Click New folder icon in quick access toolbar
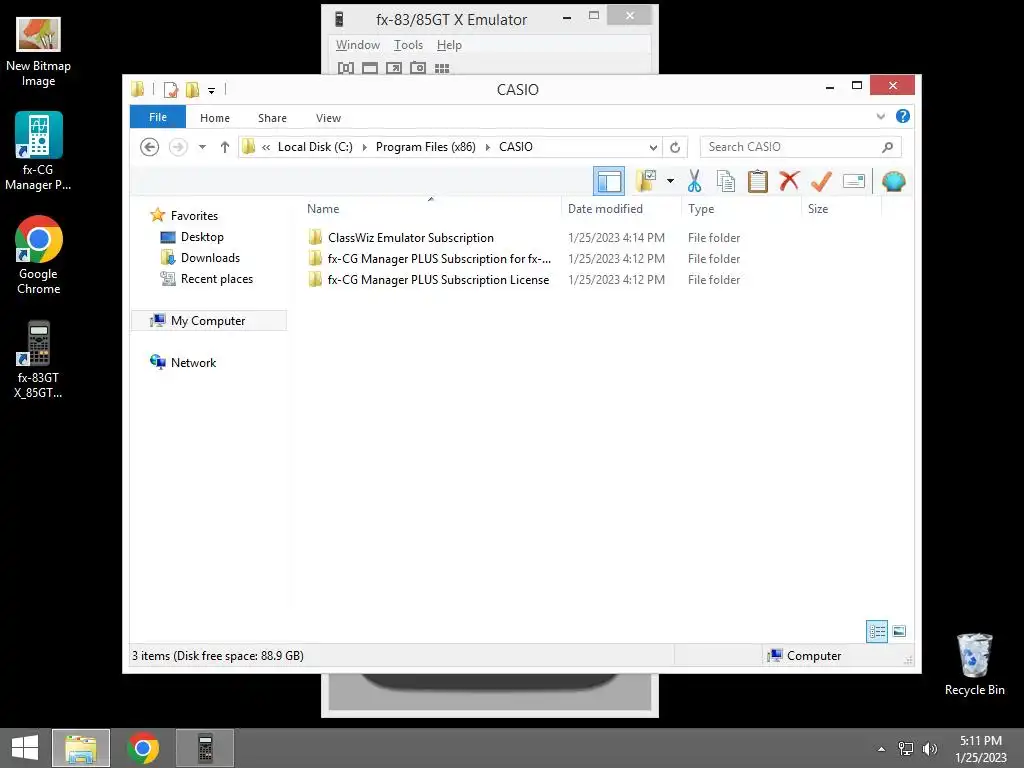The width and height of the screenshot is (1024, 768). pyautogui.click(x=192, y=89)
